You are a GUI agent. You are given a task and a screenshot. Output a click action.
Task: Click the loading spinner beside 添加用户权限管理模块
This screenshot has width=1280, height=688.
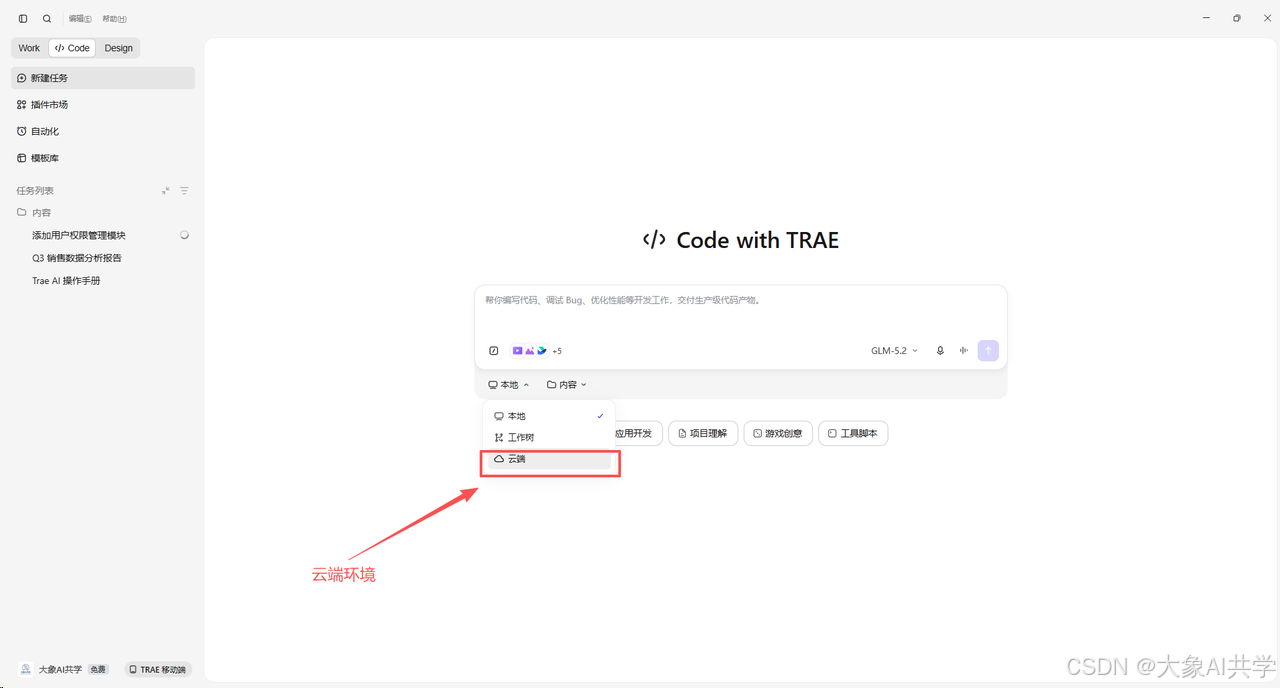pos(184,235)
